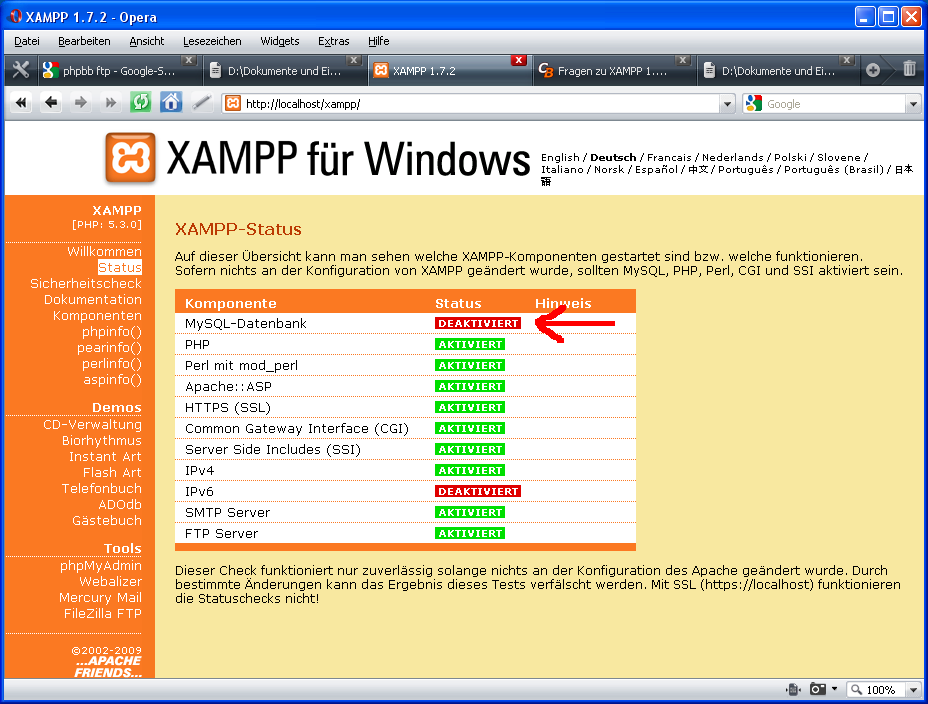The image size is (928, 704).
Task: Click the XAMPP favicon in the address bar
Action: [233, 104]
